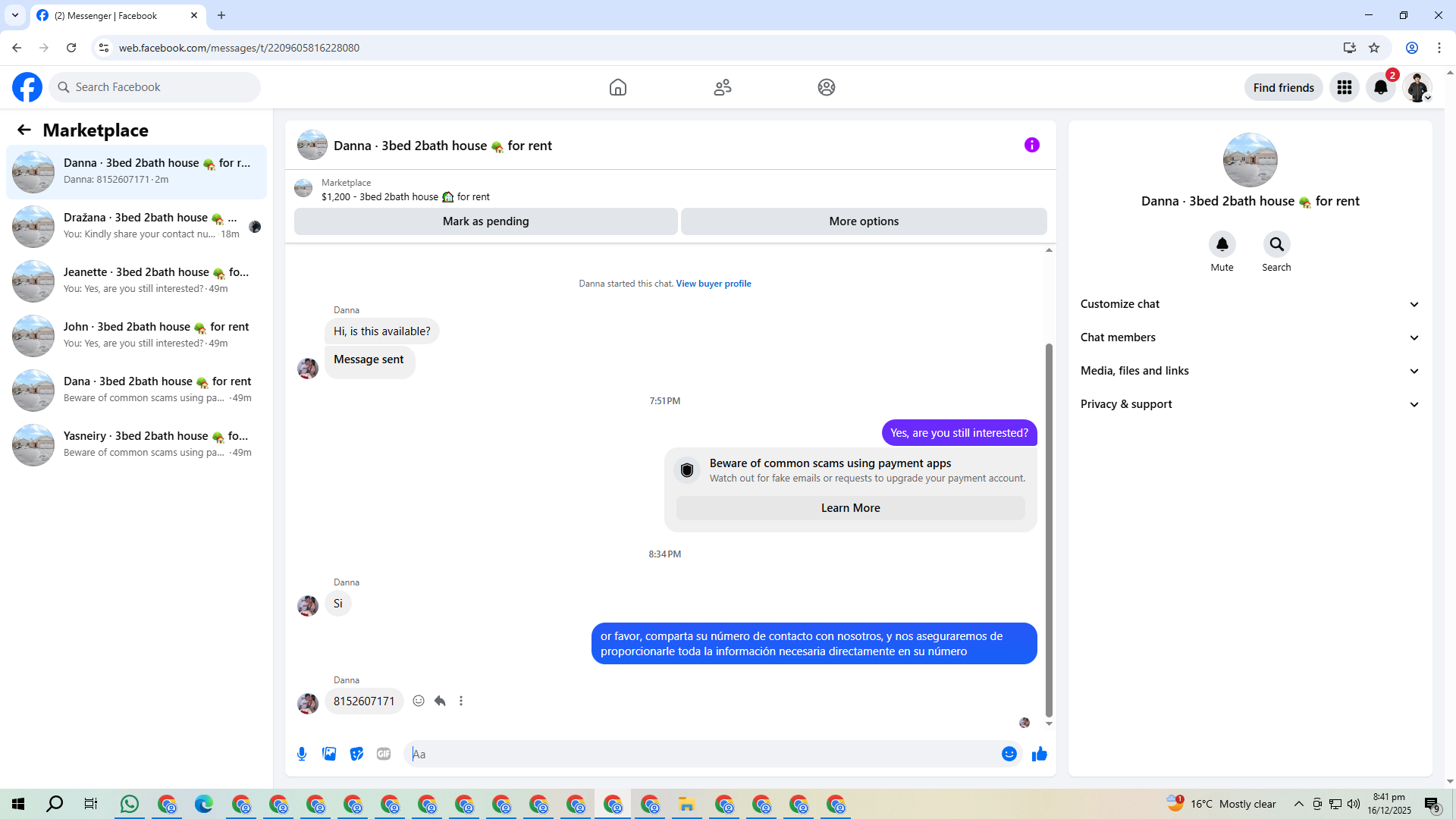
Task: Reply to the 8152607171 message
Action: pos(440,701)
